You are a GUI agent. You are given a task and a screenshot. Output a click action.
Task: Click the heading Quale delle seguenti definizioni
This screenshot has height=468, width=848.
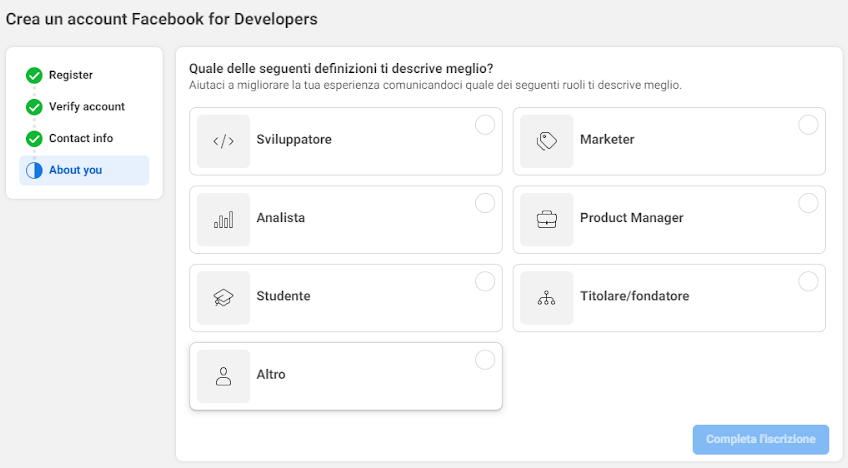pos(341,69)
